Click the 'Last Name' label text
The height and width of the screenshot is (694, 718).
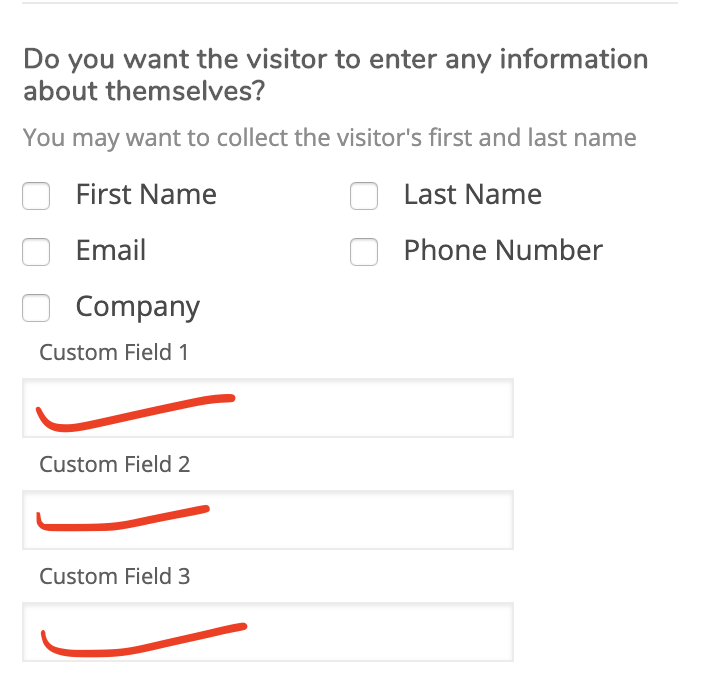[473, 195]
